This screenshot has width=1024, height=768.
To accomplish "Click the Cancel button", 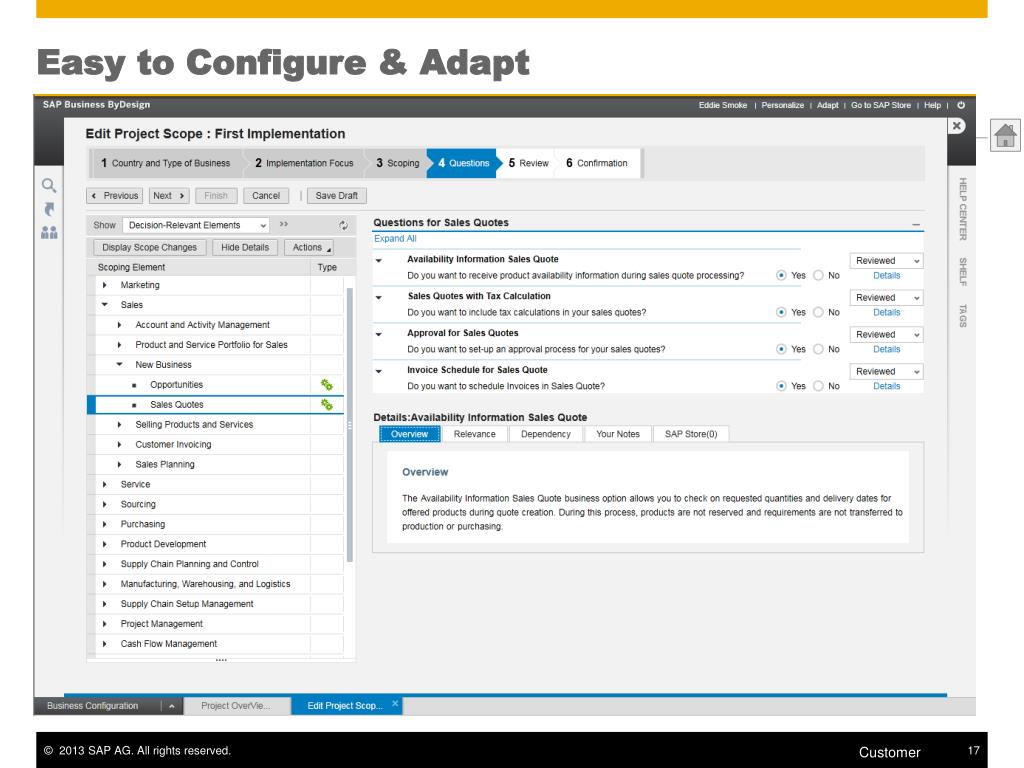I will coord(266,196).
